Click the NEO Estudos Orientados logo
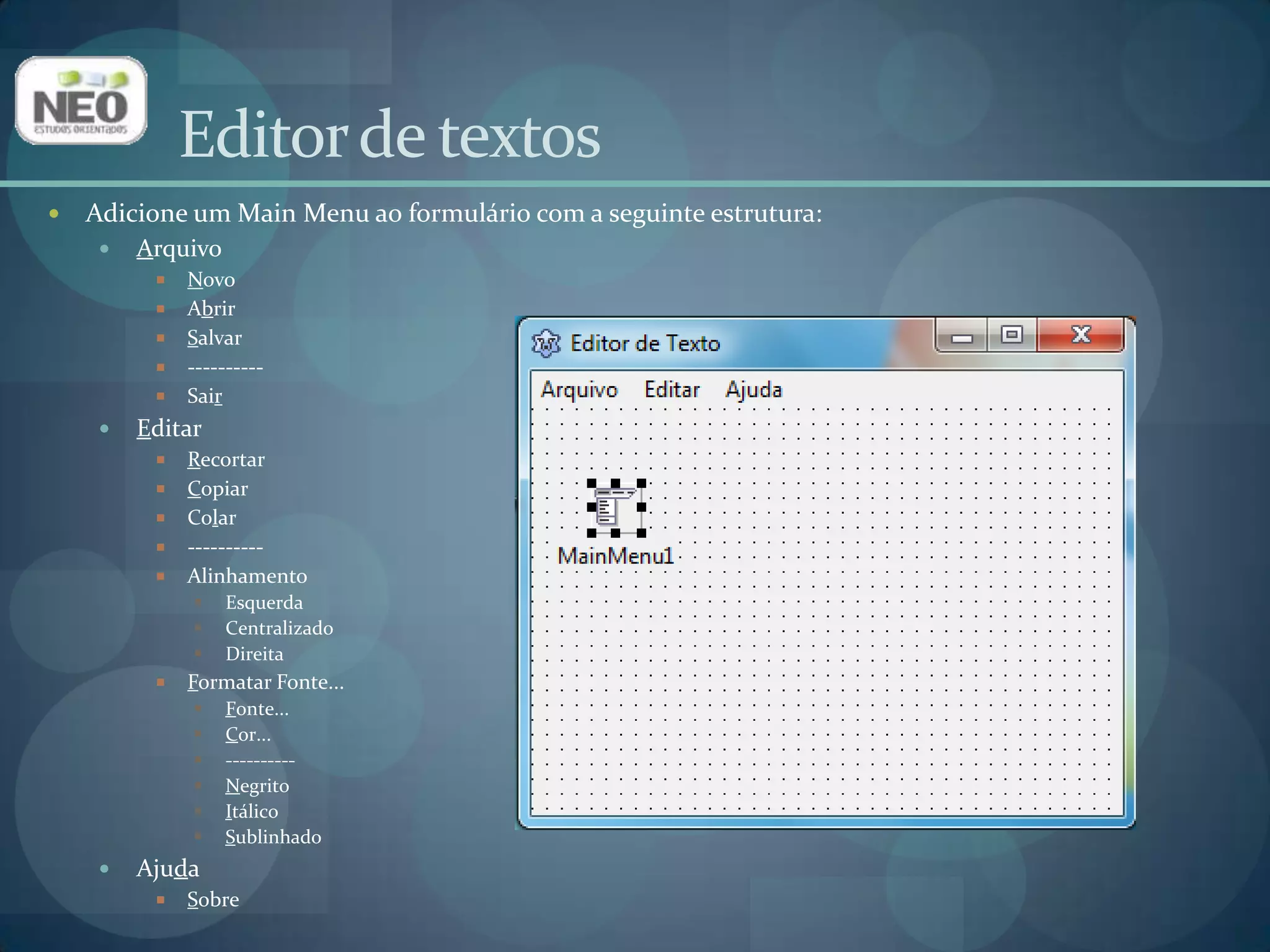 coord(81,100)
